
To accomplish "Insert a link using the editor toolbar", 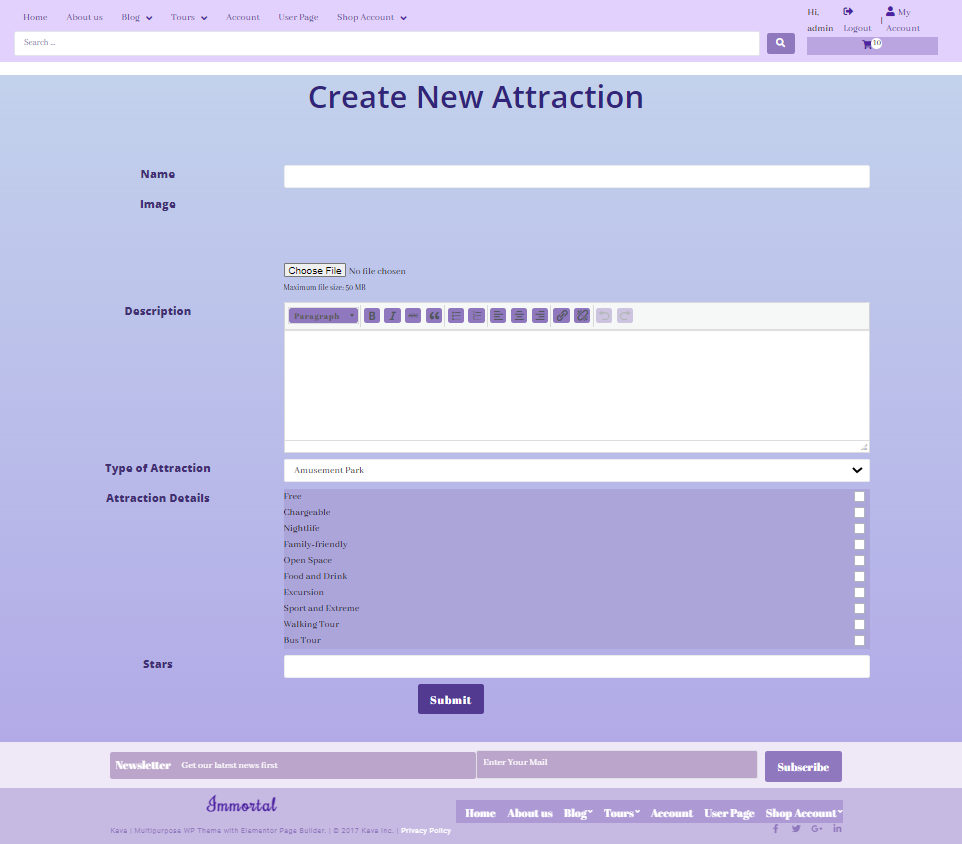I will tap(562, 316).
